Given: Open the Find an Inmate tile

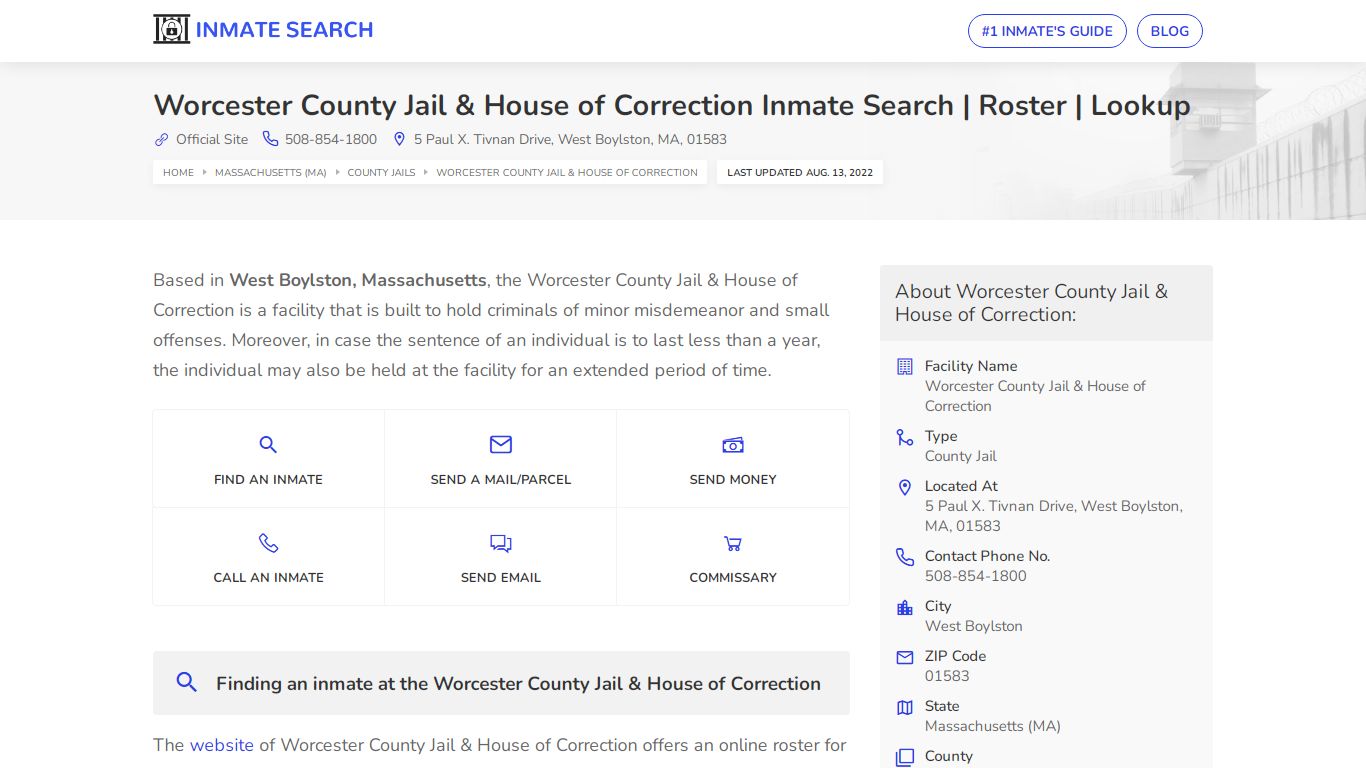Looking at the screenshot, I should (268, 459).
